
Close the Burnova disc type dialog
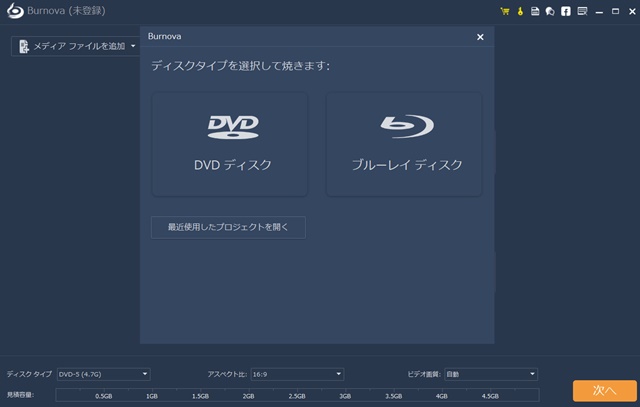pos(480,37)
